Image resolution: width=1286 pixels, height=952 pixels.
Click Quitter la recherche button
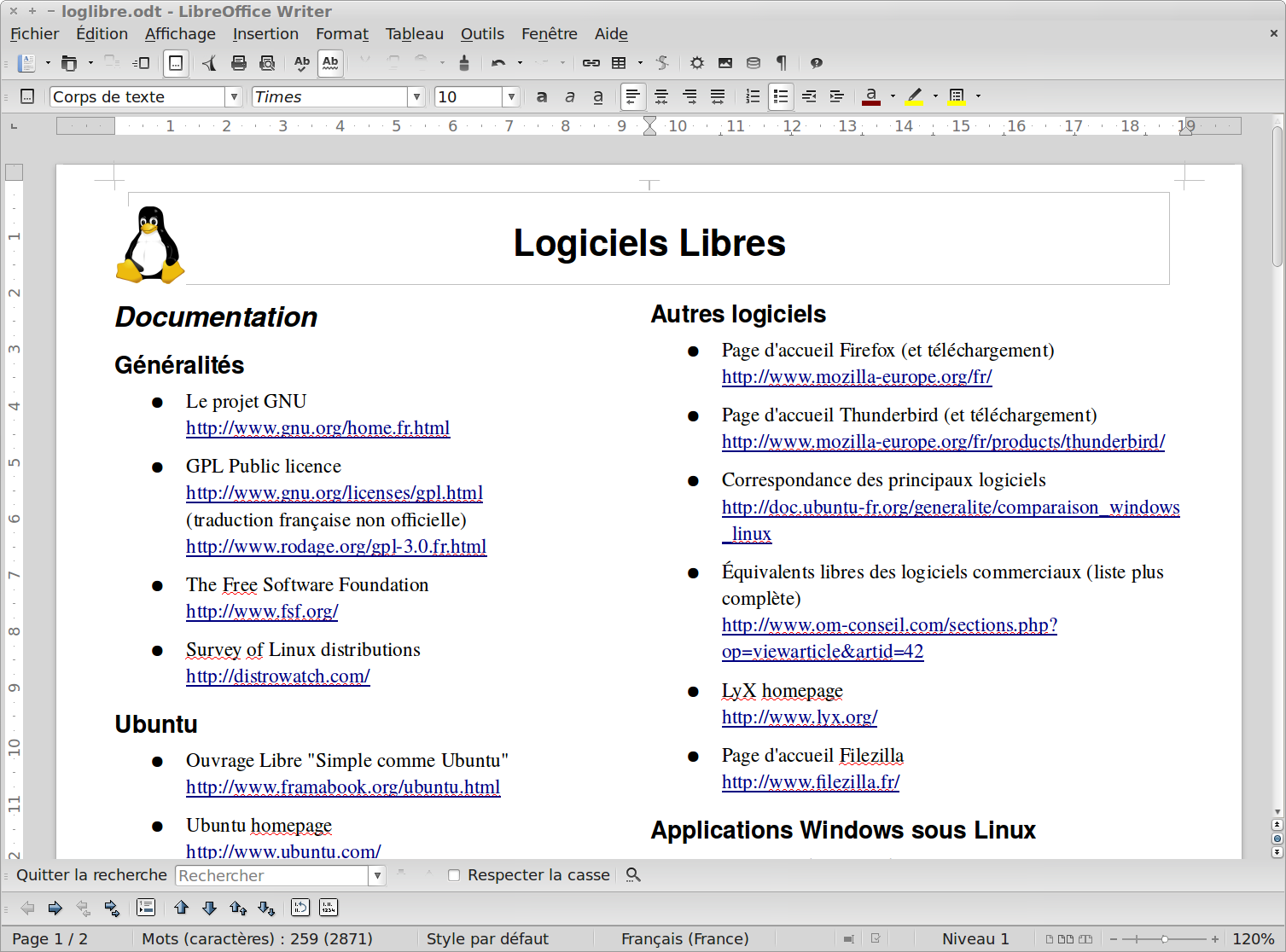[91, 875]
